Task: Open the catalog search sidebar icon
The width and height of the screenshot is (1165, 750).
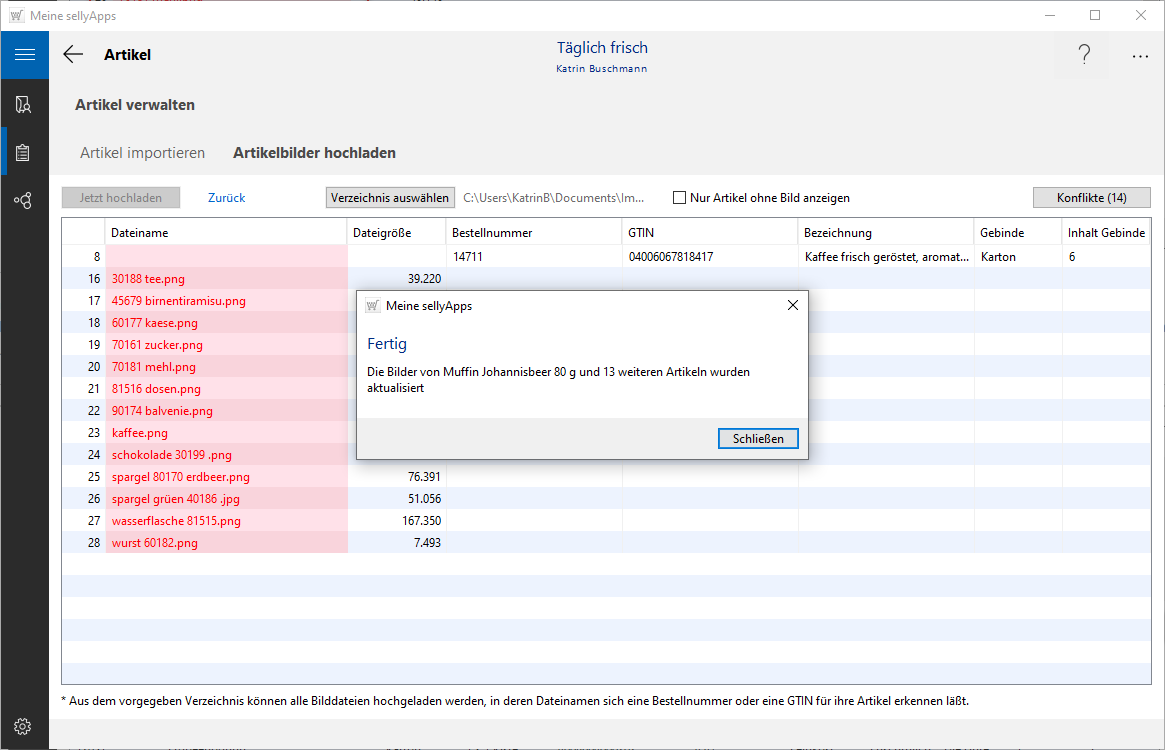Action: tap(23, 104)
